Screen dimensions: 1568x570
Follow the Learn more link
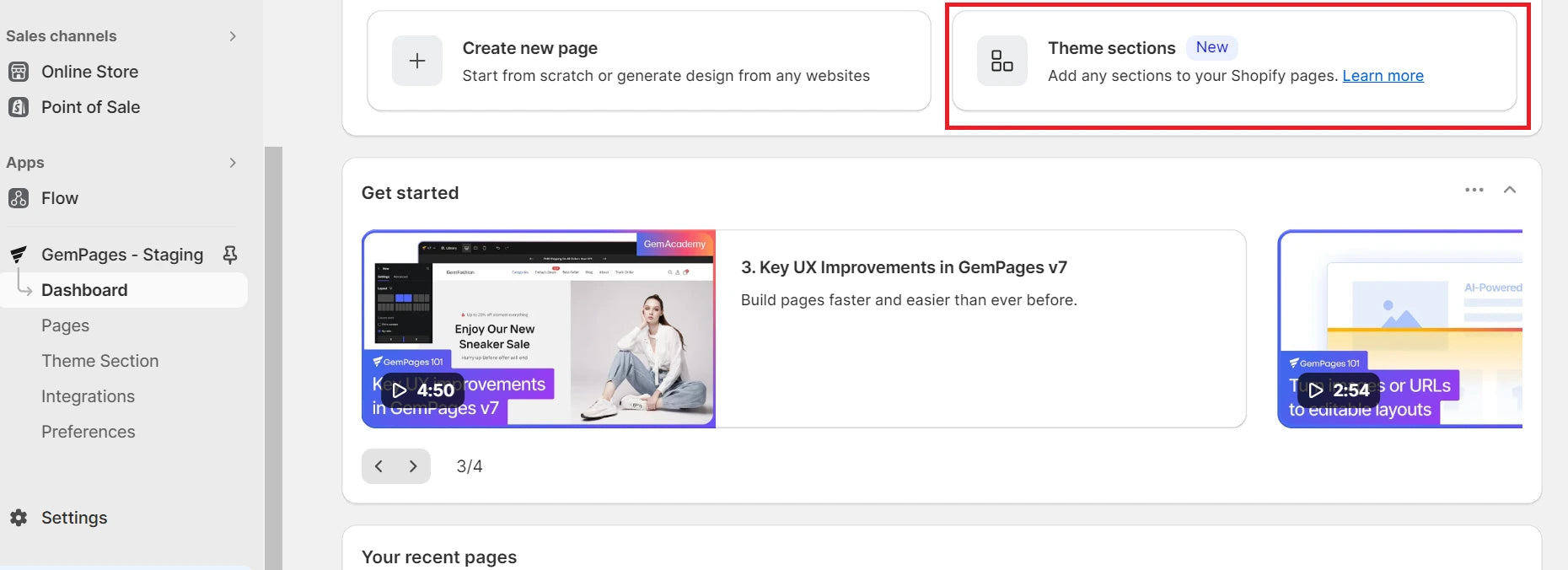click(1383, 76)
